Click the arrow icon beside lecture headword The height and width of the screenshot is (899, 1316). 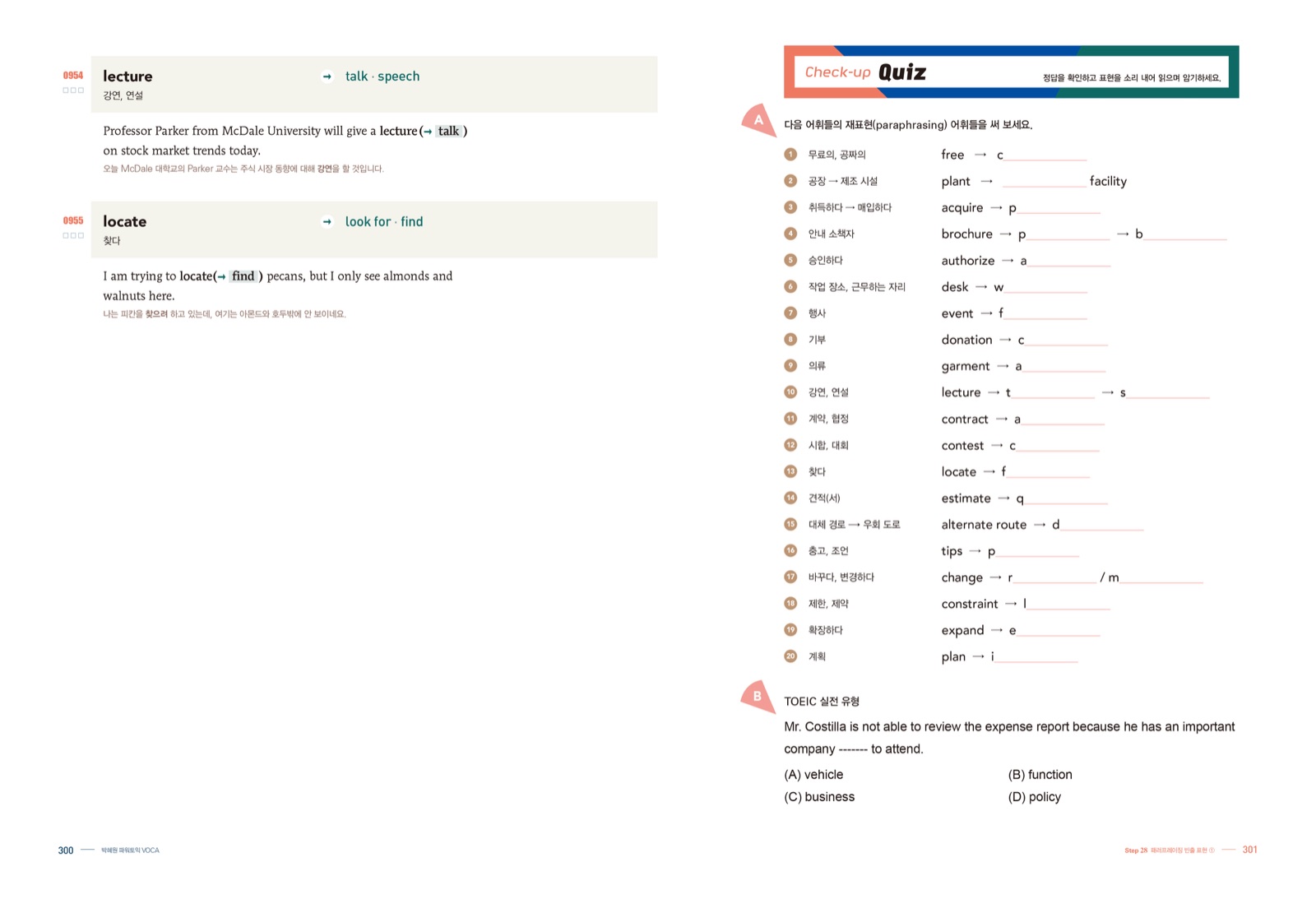click(327, 76)
